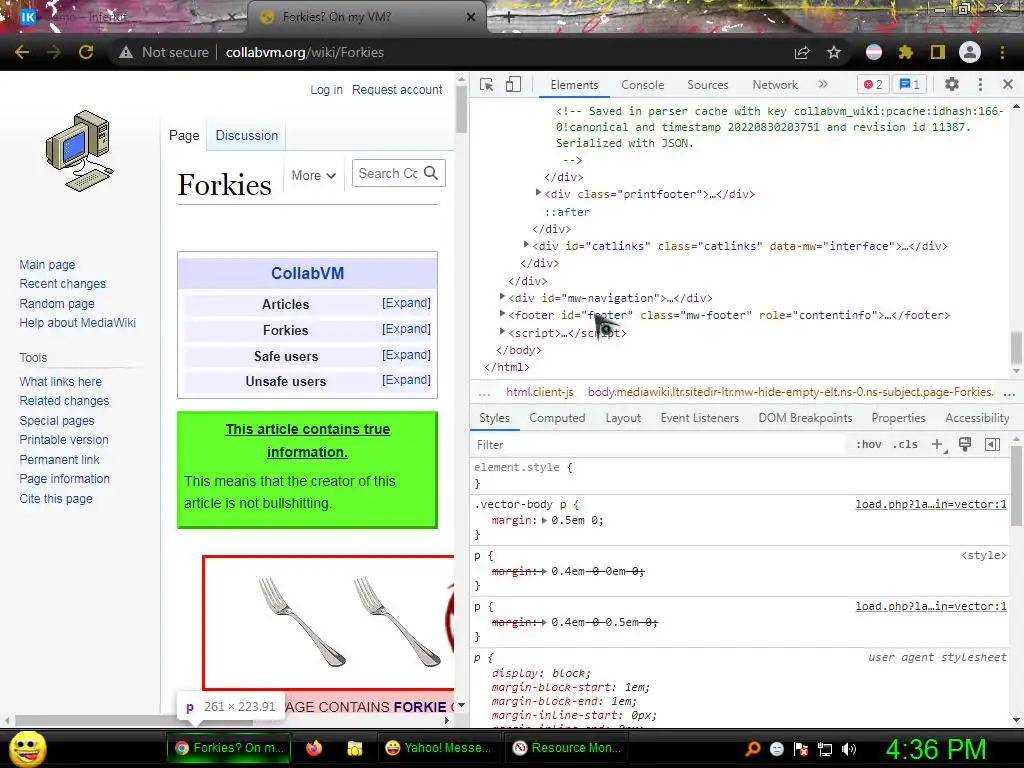
Task: Click the CollabVM computer logo
Action: 80,151
